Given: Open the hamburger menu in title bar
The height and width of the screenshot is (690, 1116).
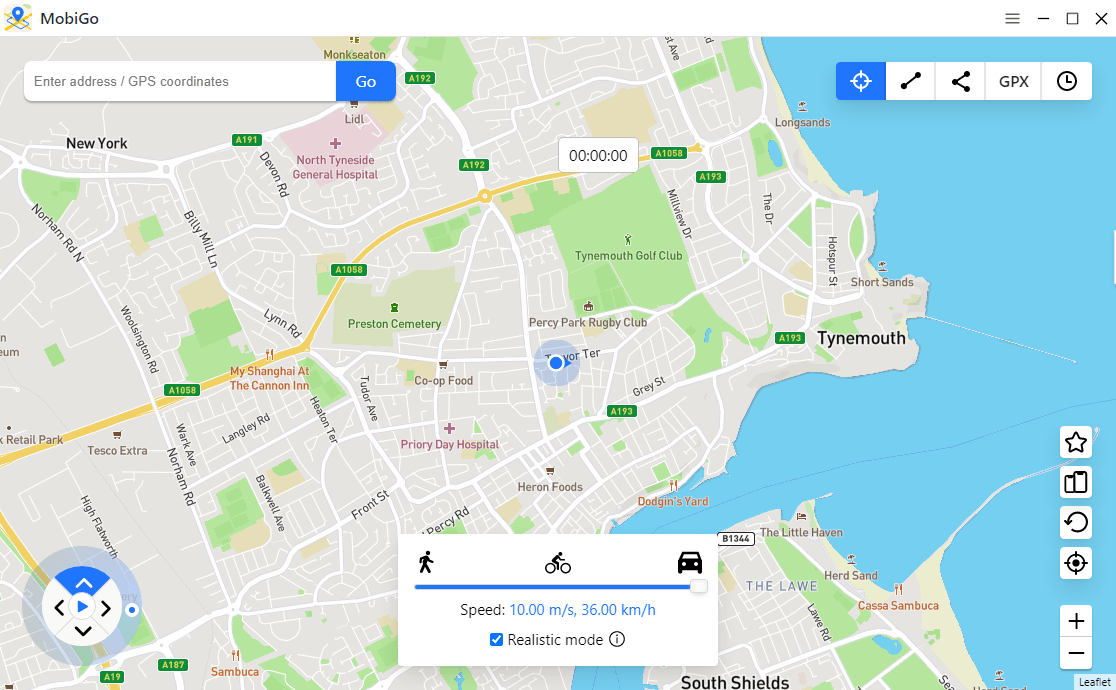Looking at the screenshot, I should [1012, 19].
